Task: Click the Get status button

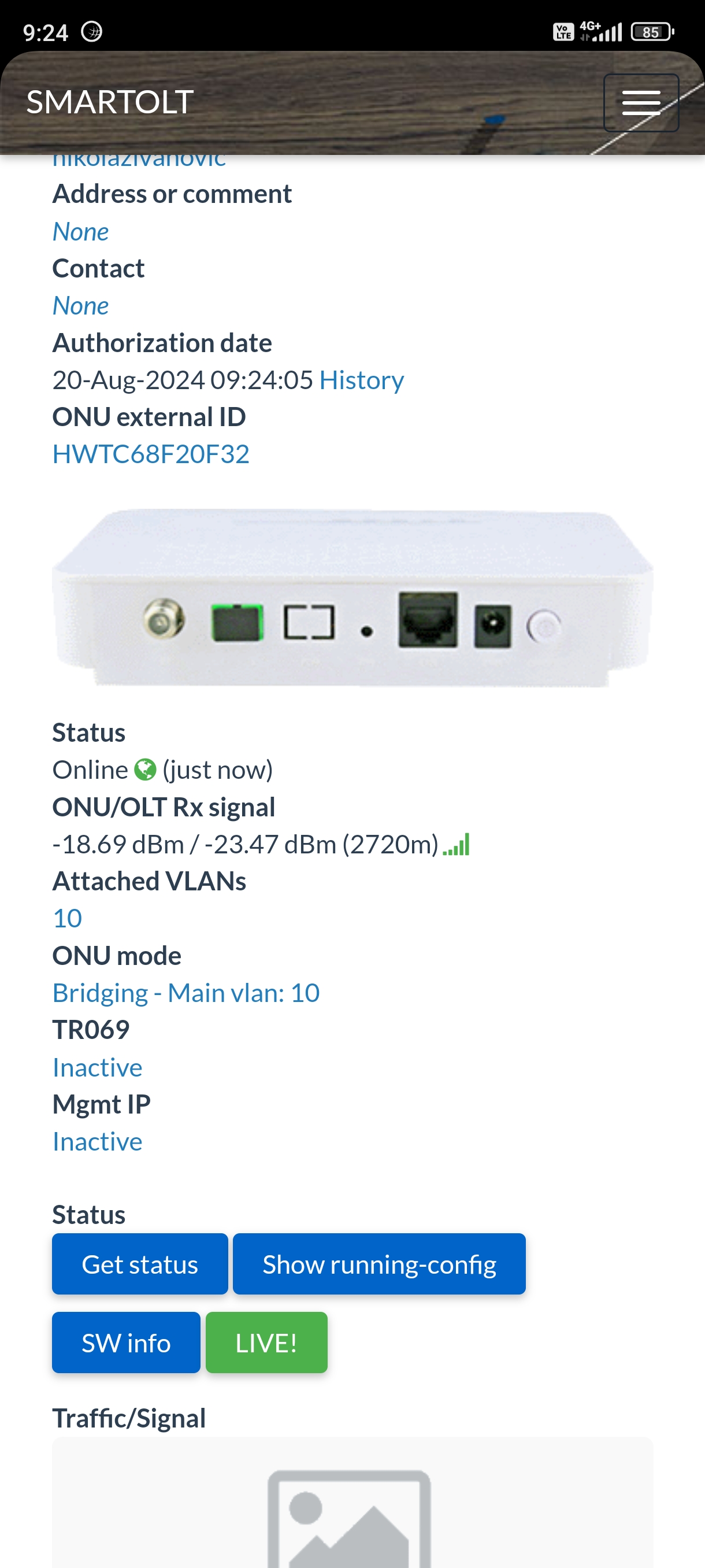Action: (140, 1264)
